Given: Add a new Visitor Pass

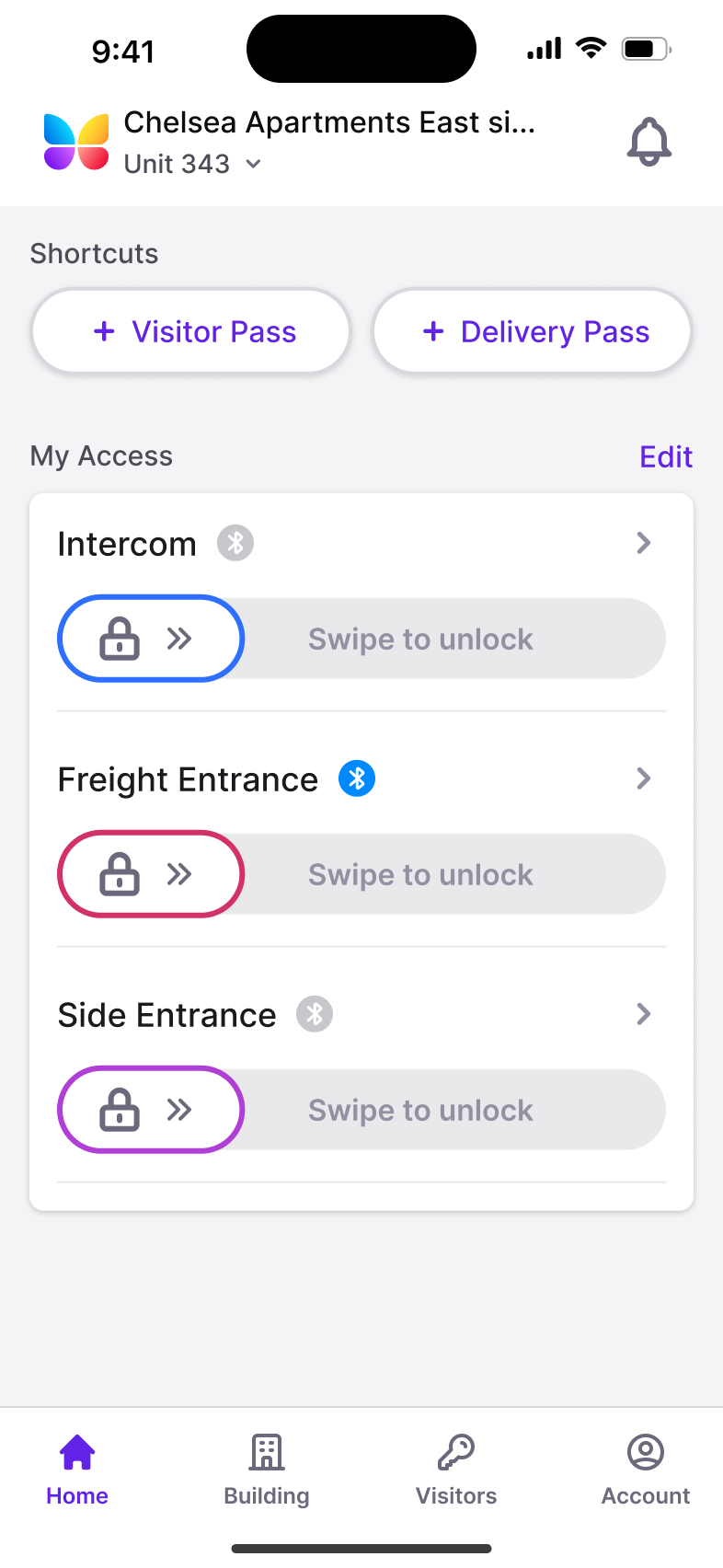Looking at the screenshot, I should click(191, 331).
